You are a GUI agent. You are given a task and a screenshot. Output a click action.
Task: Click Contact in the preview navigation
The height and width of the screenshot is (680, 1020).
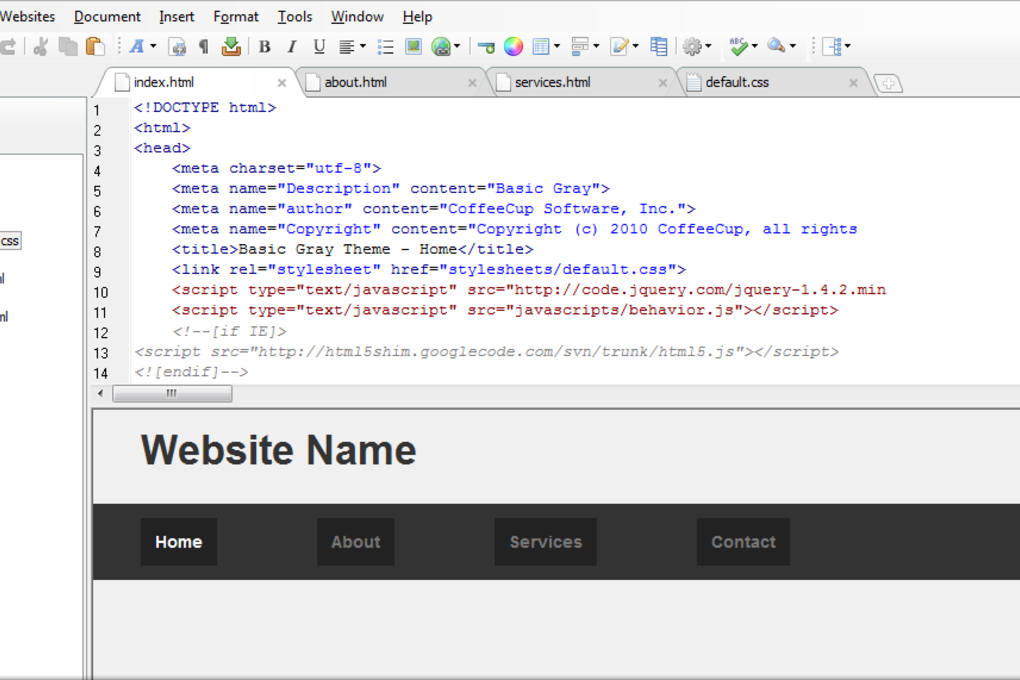click(743, 542)
